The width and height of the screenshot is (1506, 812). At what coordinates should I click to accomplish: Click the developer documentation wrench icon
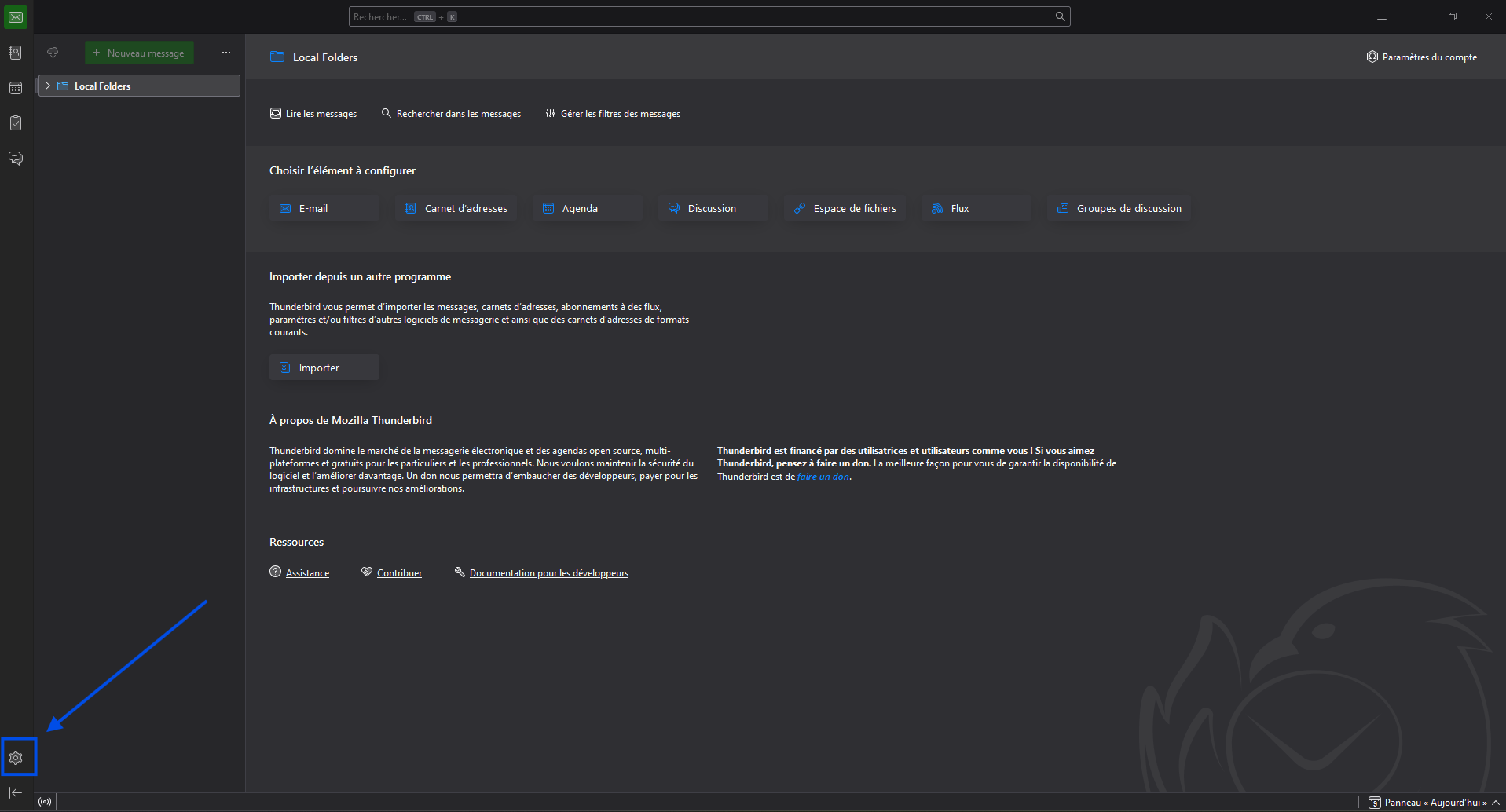coord(460,572)
